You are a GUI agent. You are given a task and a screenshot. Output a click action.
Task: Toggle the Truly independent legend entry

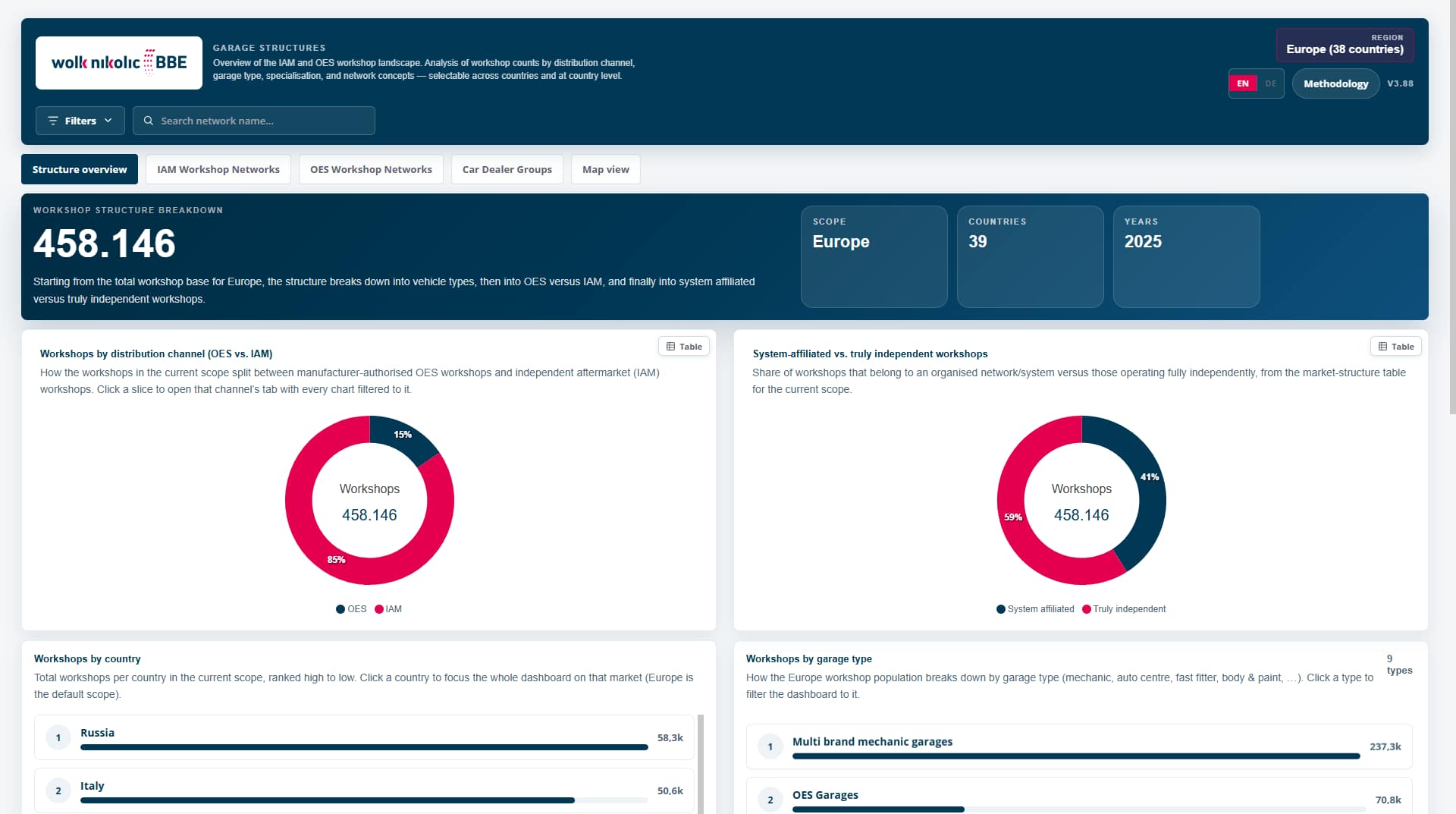coord(1124,609)
